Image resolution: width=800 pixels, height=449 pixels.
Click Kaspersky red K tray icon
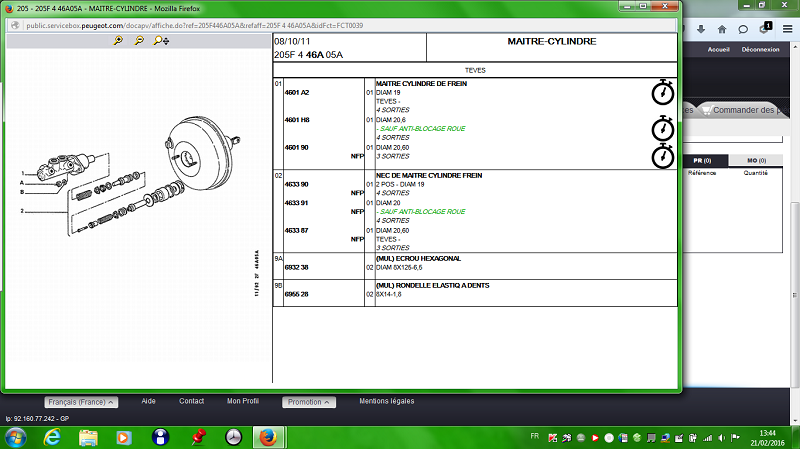[x=553, y=438]
